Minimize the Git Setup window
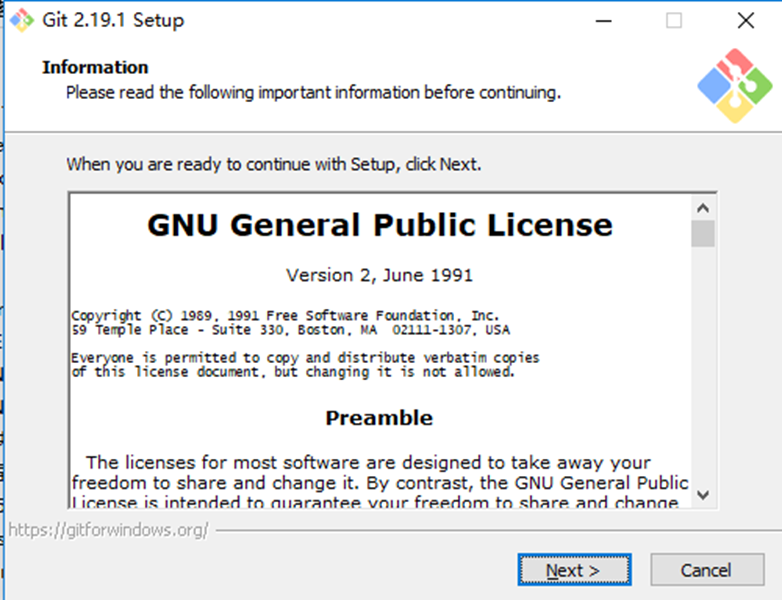 click(602, 20)
